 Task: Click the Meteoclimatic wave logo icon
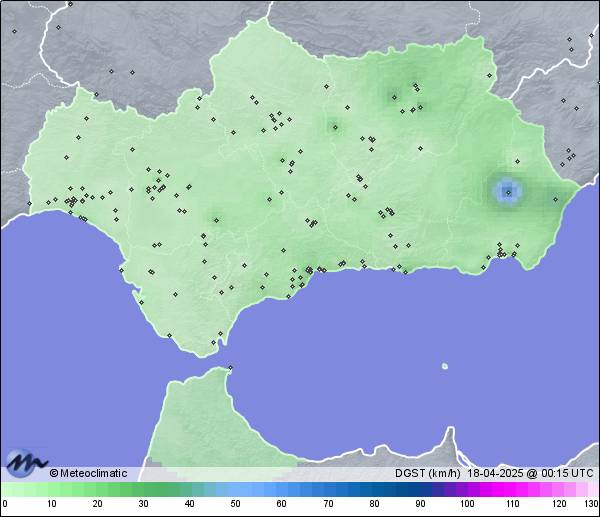(26, 463)
